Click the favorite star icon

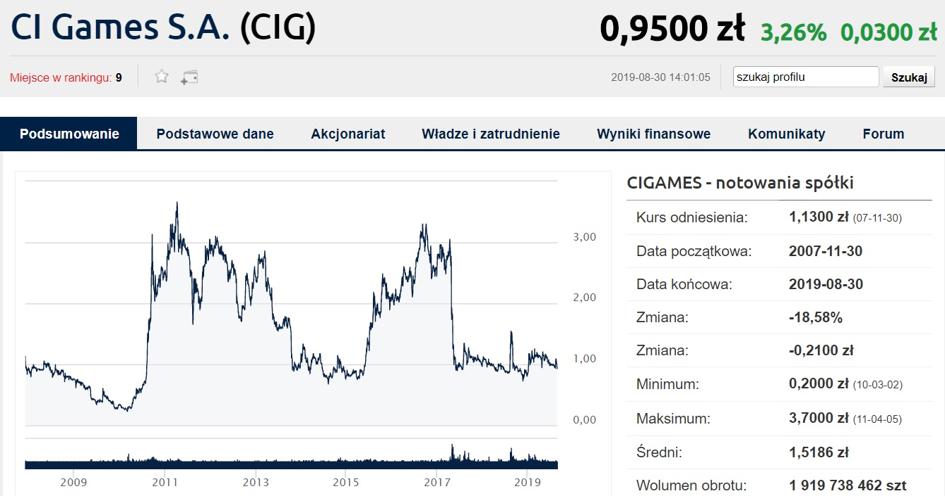[x=161, y=77]
